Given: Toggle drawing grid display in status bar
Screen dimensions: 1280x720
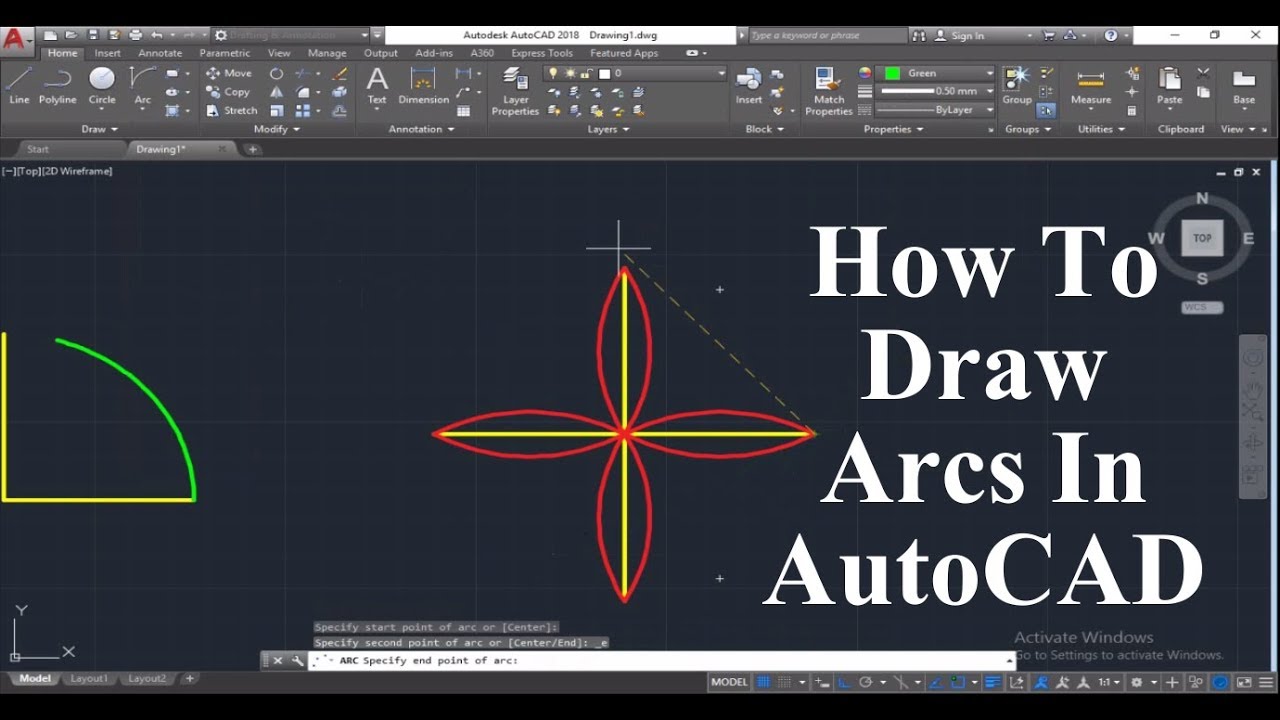Looking at the screenshot, I should [x=764, y=682].
